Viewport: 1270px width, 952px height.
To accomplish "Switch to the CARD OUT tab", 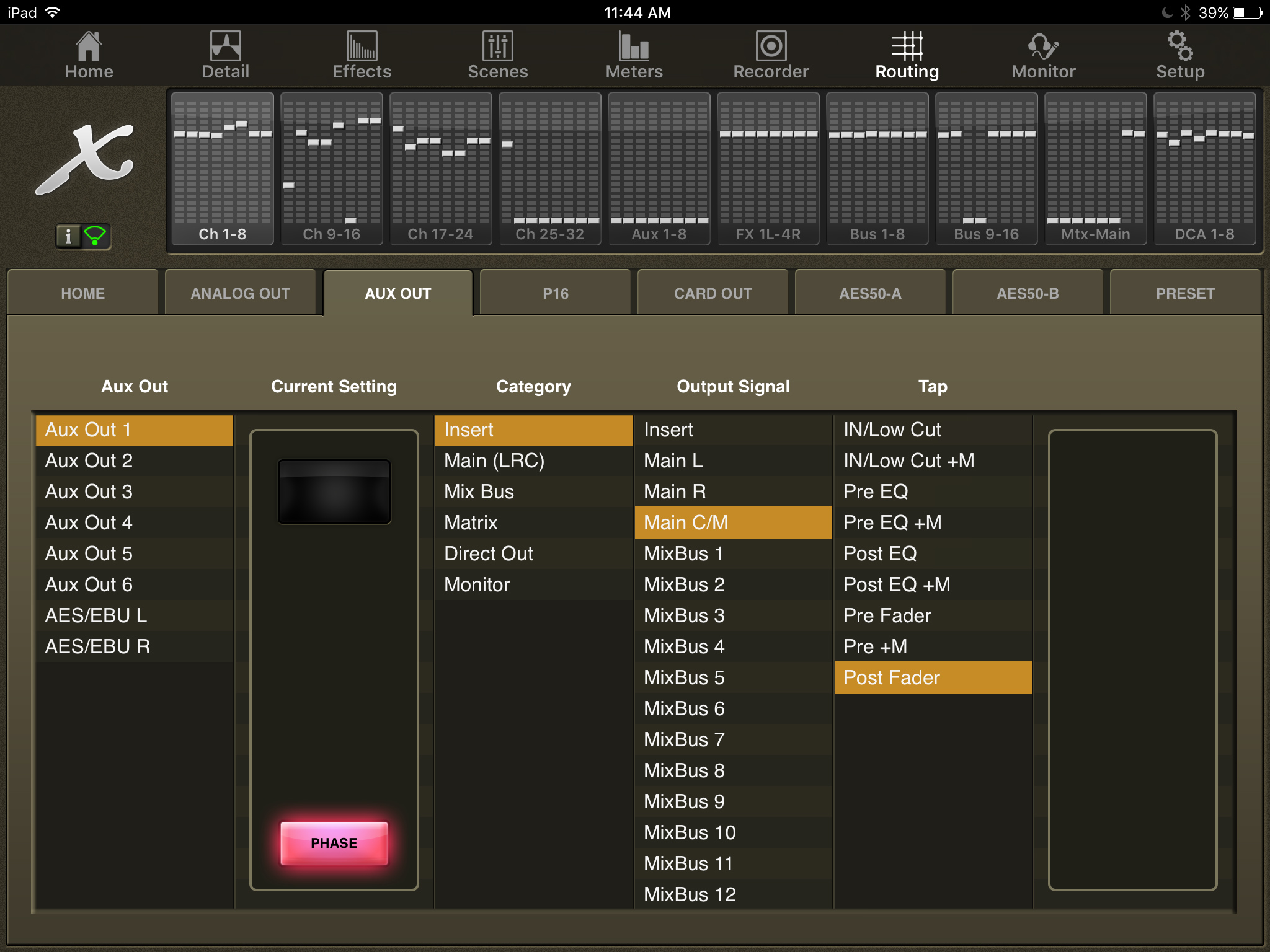I will (713, 293).
